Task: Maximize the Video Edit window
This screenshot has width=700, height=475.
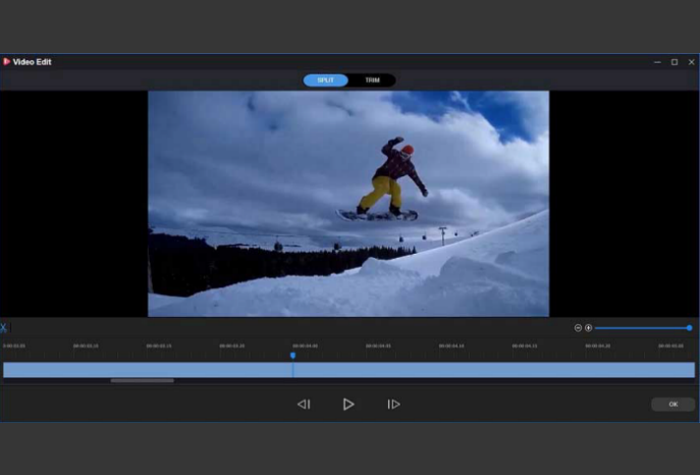Action: (x=675, y=62)
